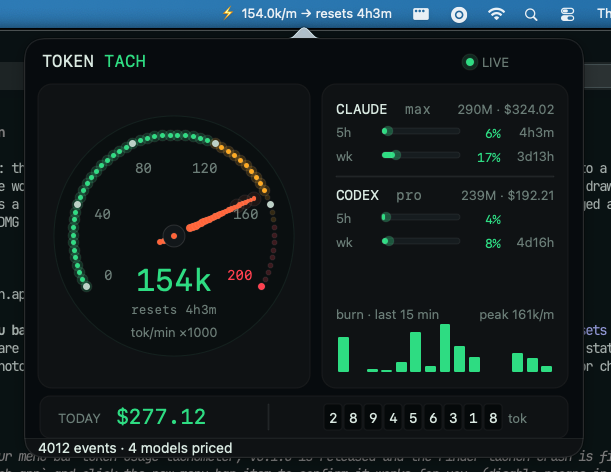Click Claude total '290M · $324.02'
Screen dimensions: 611x472
pos(506,110)
